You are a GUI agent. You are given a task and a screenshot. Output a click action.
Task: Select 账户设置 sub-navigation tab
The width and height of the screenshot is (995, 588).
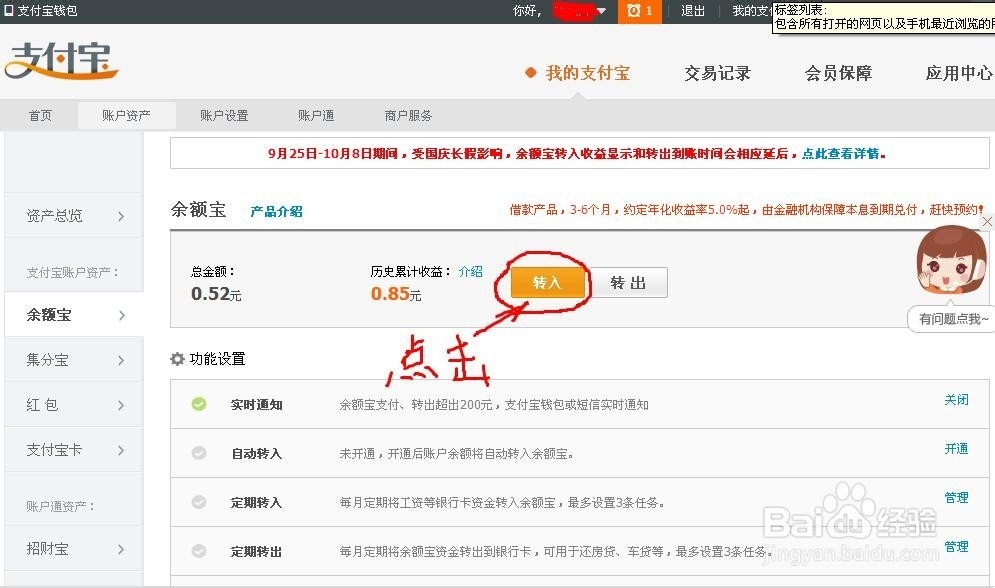(224, 115)
